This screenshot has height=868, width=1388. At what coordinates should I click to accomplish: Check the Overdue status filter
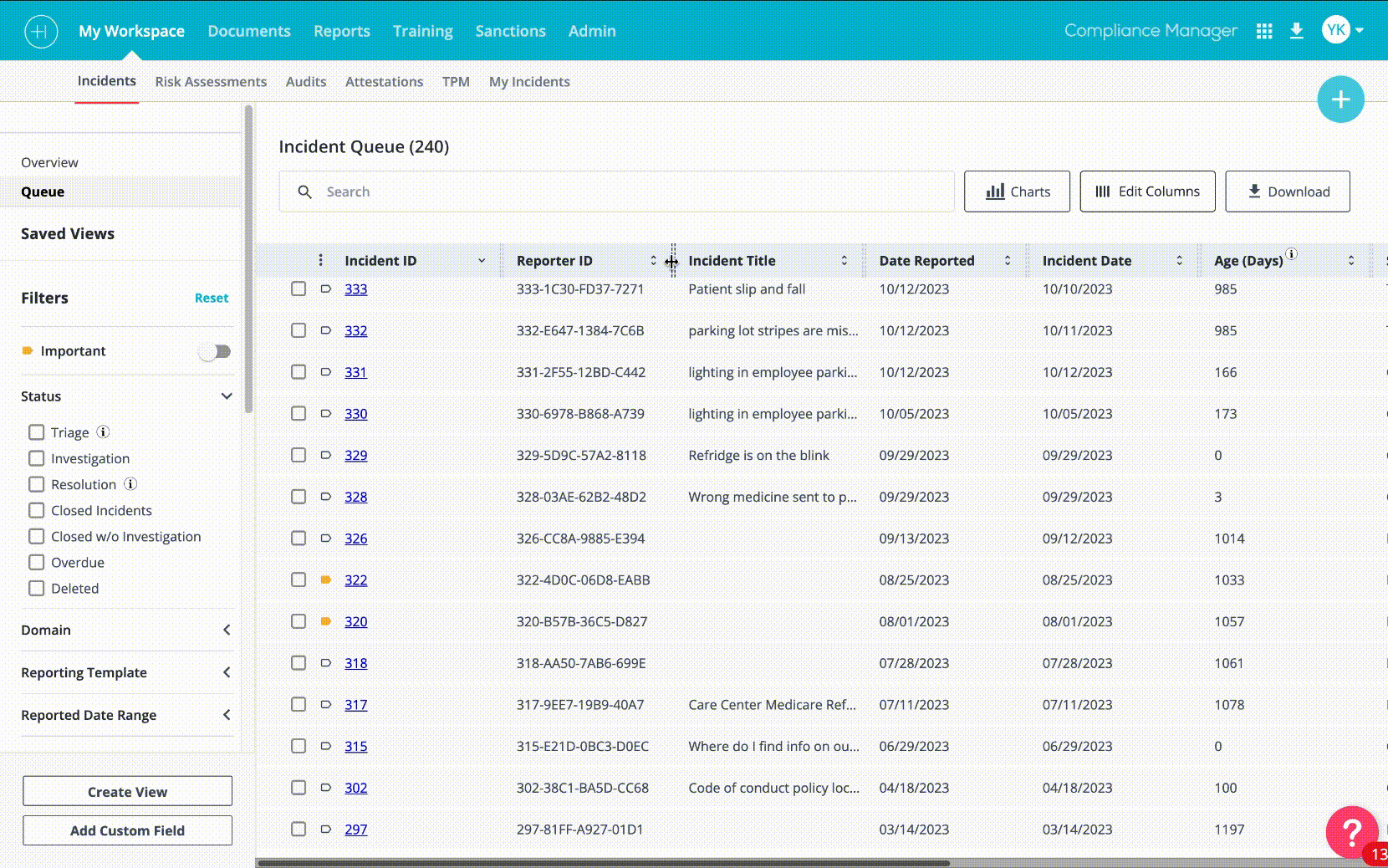(x=37, y=562)
